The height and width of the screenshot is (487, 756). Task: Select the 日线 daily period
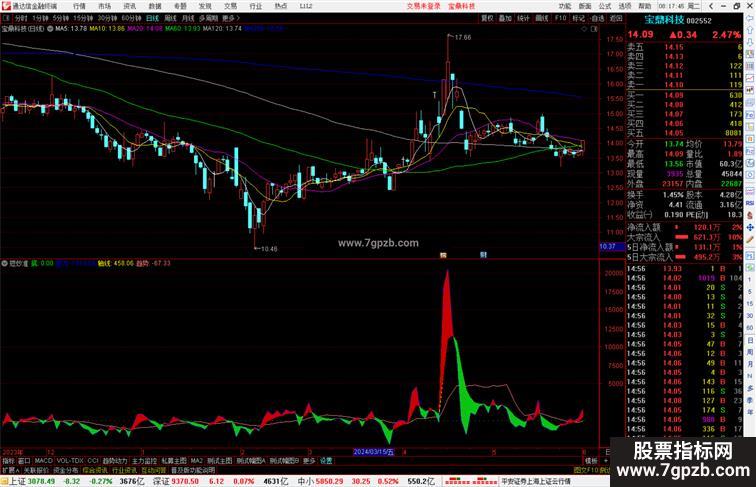click(152, 18)
